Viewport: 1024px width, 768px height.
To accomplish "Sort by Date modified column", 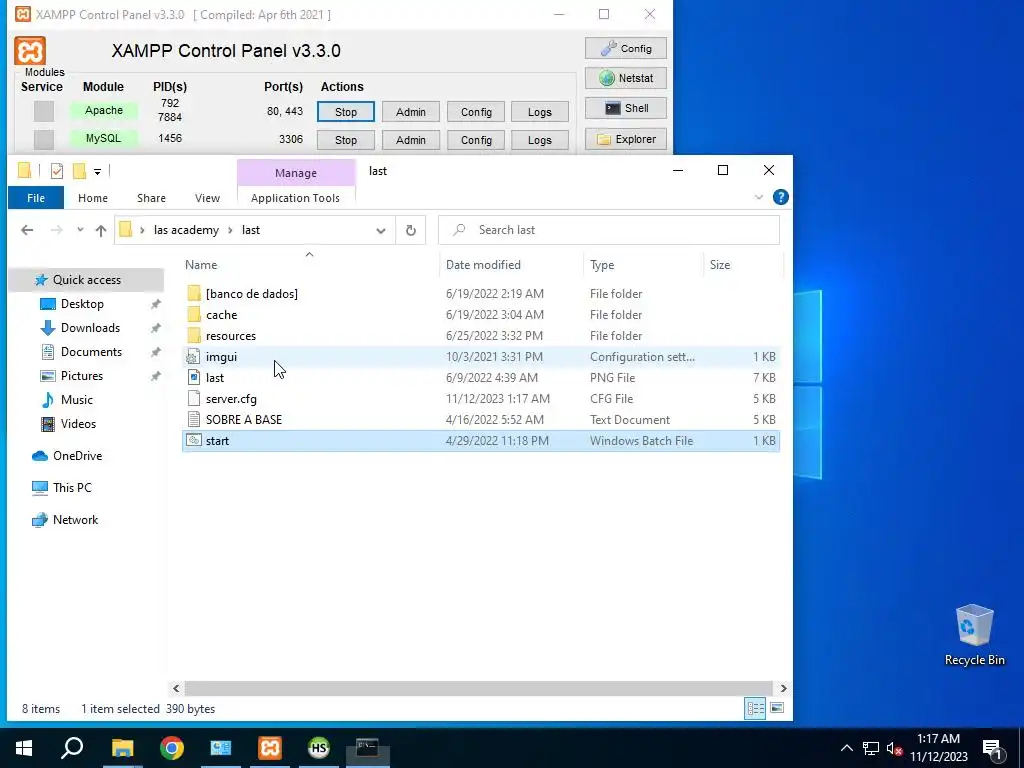I will click(483, 264).
